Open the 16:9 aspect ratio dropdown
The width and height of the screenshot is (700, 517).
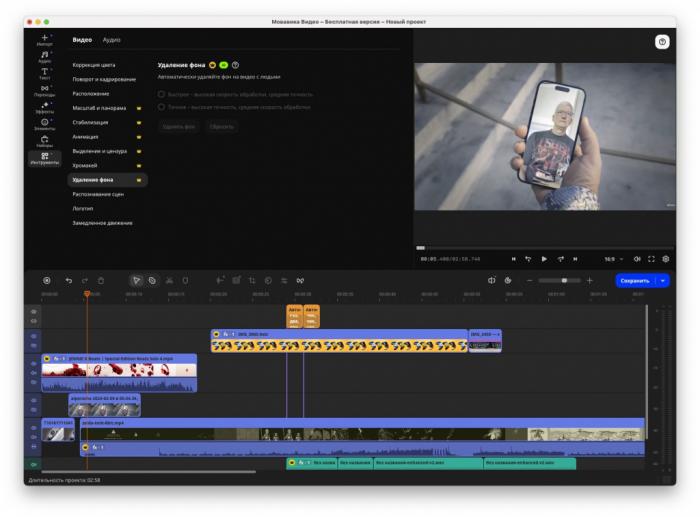pyautogui.click(x=611, y=259)
